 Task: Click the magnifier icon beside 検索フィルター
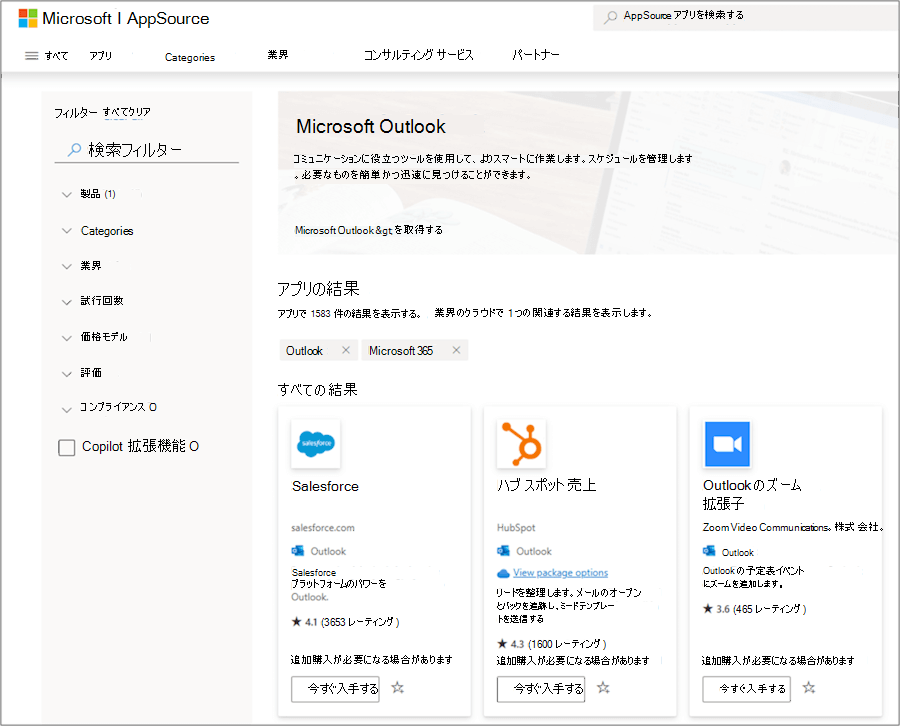click(74, 150)
